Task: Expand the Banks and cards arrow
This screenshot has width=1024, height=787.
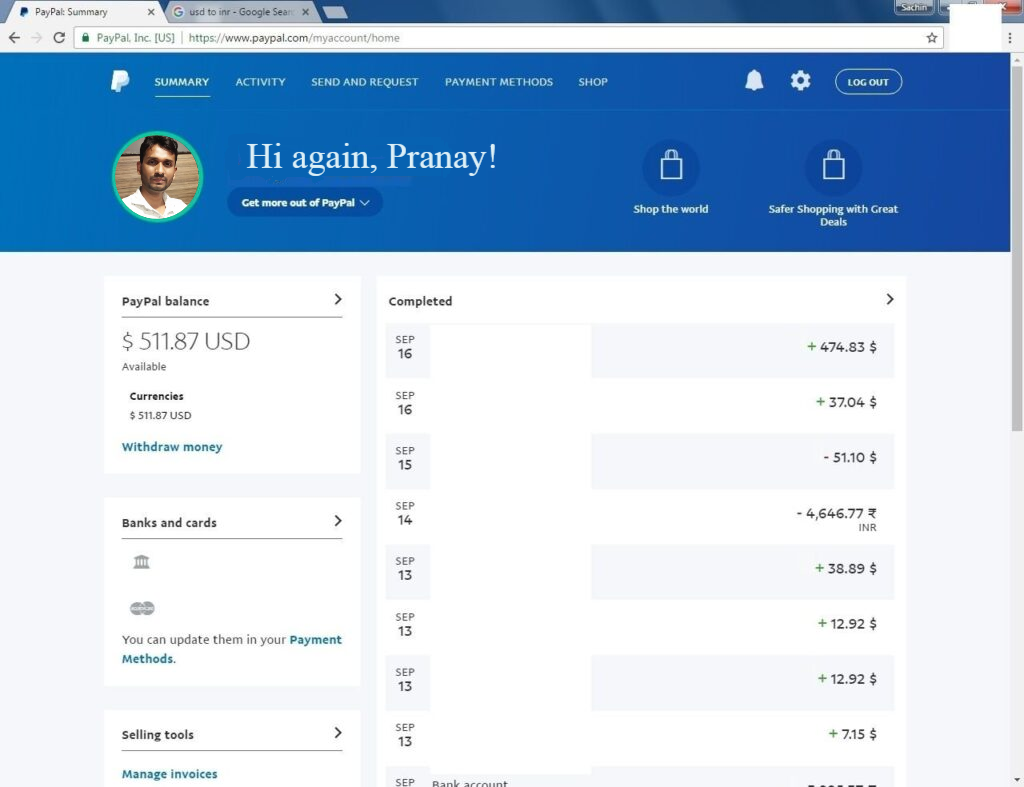Action: click(338, 521)
